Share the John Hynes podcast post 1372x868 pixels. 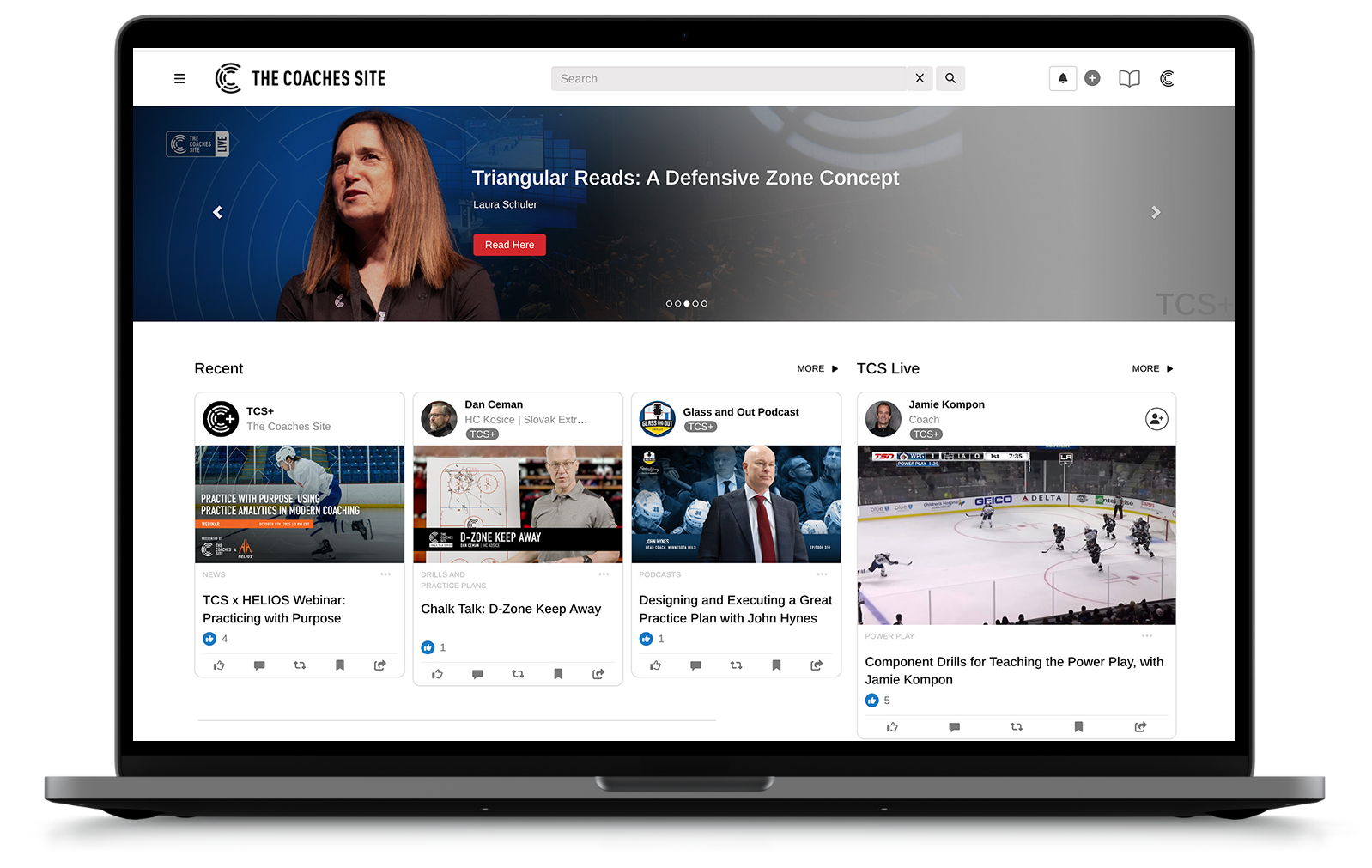(x=817, y=665)
